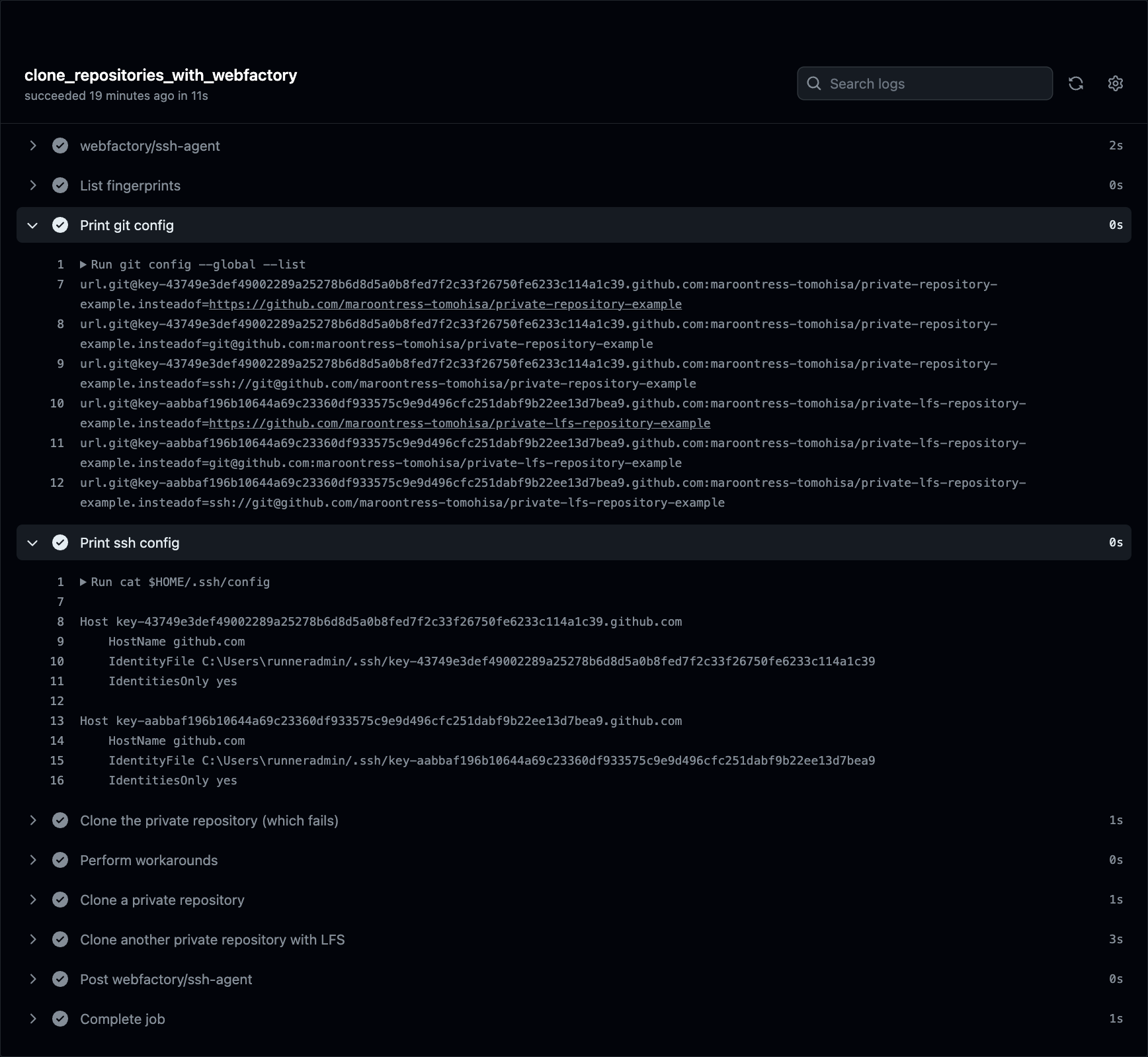Collapse the Print ssh config step chevron

tap(32, 542)
